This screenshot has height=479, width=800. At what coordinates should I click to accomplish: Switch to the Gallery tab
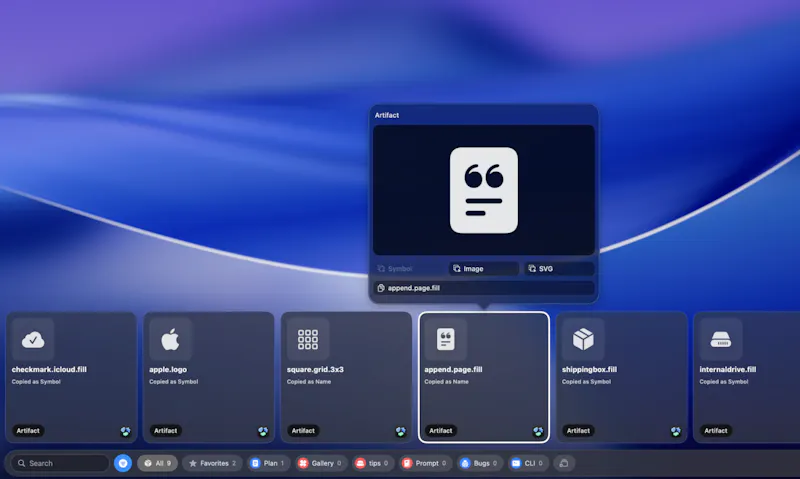click(x=320, y=463)
